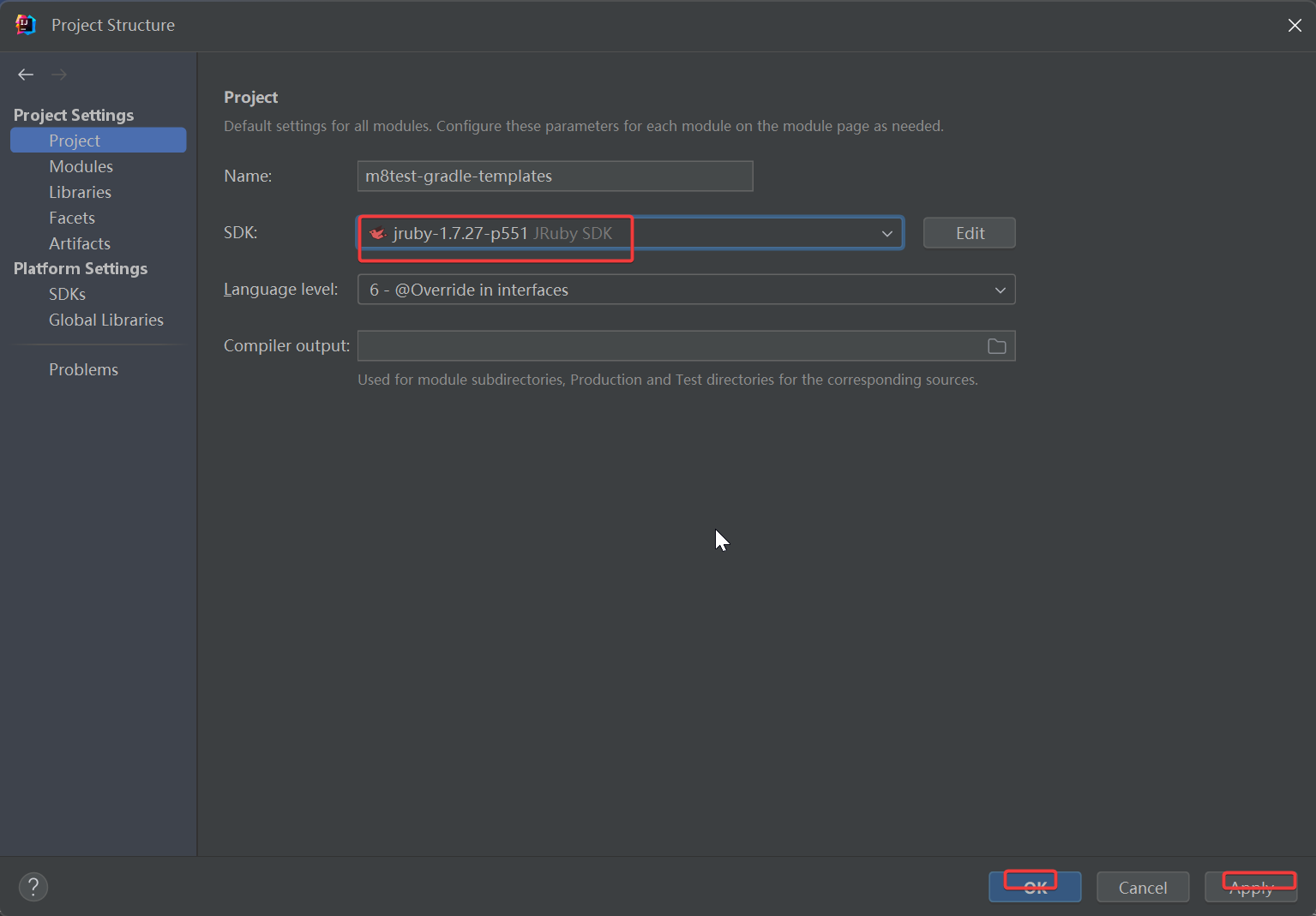Show the Facets settings page

click(x=72, y=218)
